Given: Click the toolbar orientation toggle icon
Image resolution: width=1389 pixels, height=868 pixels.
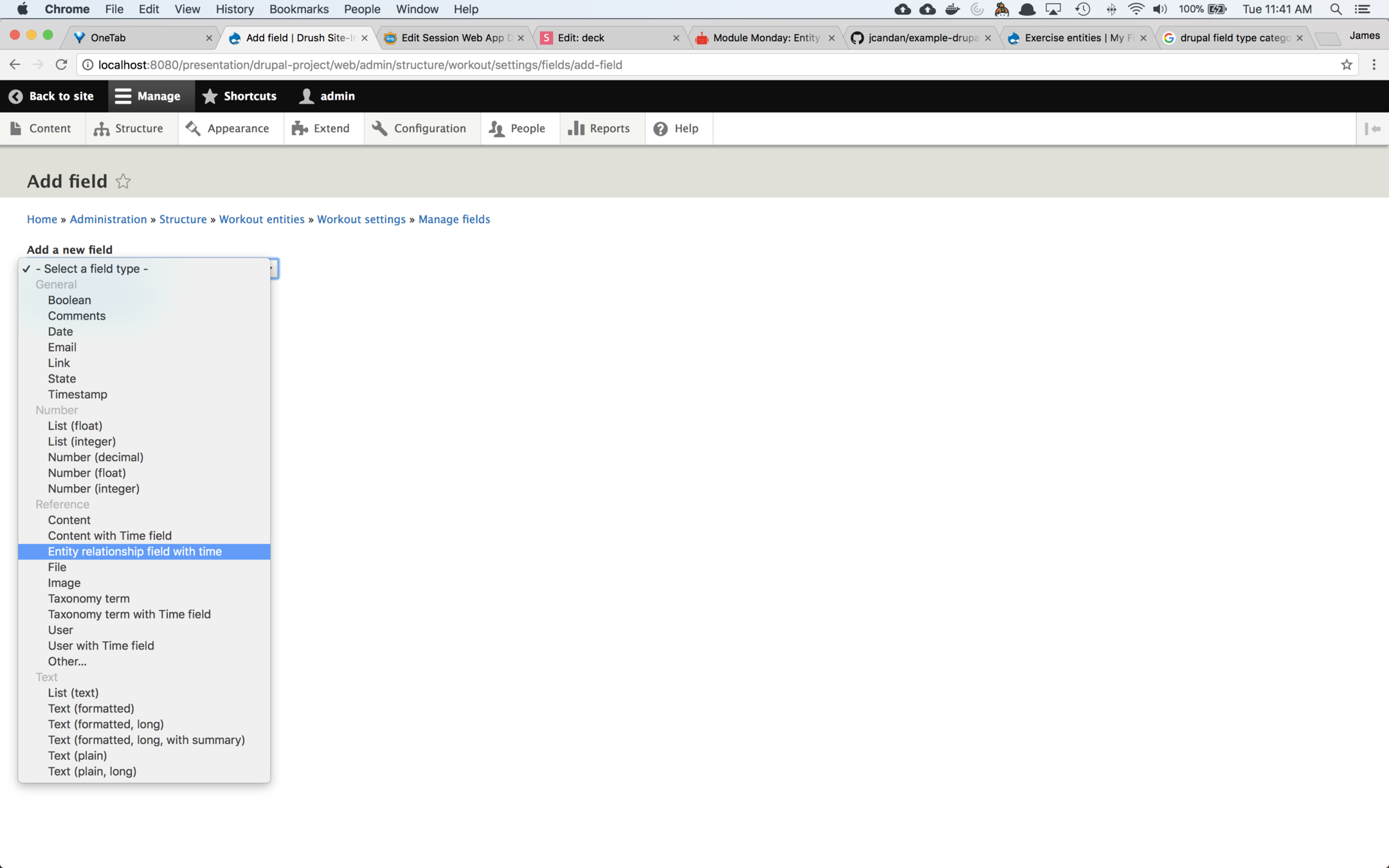Looking at the screenshot, I should 1372,129.
